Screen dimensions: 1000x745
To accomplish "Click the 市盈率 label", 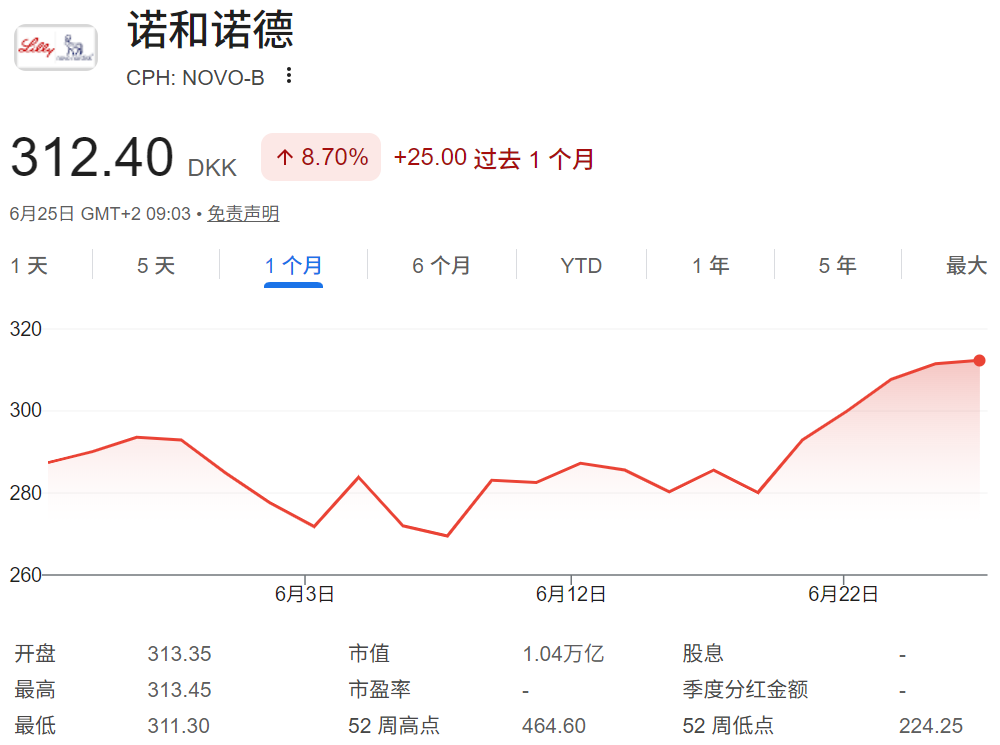I will coord(379,690).
